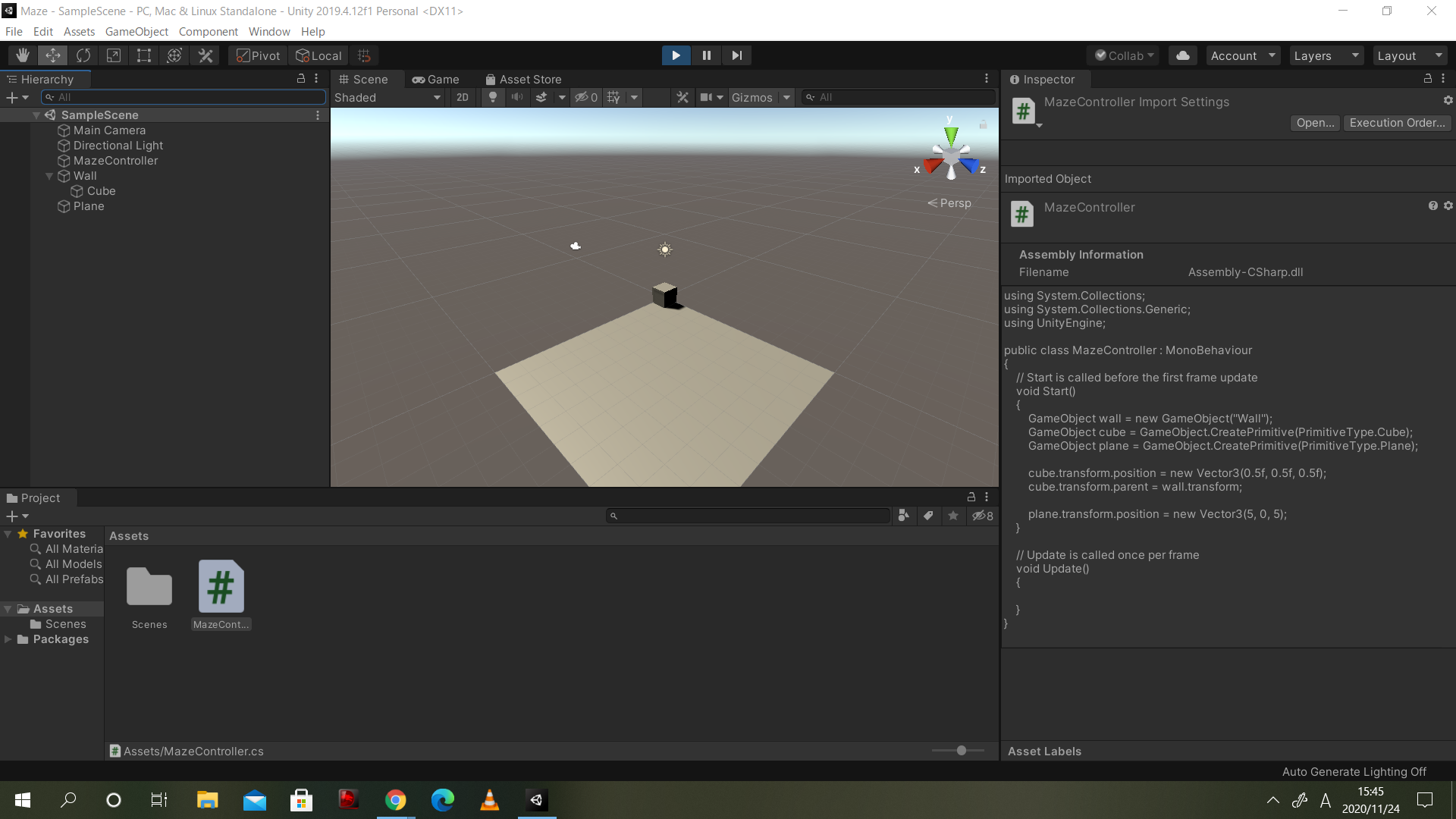Image resolution: width=1456 pixels, height=819 pixels.
Task: Open the Shaded draw mode dropdown
Action: 387,97
